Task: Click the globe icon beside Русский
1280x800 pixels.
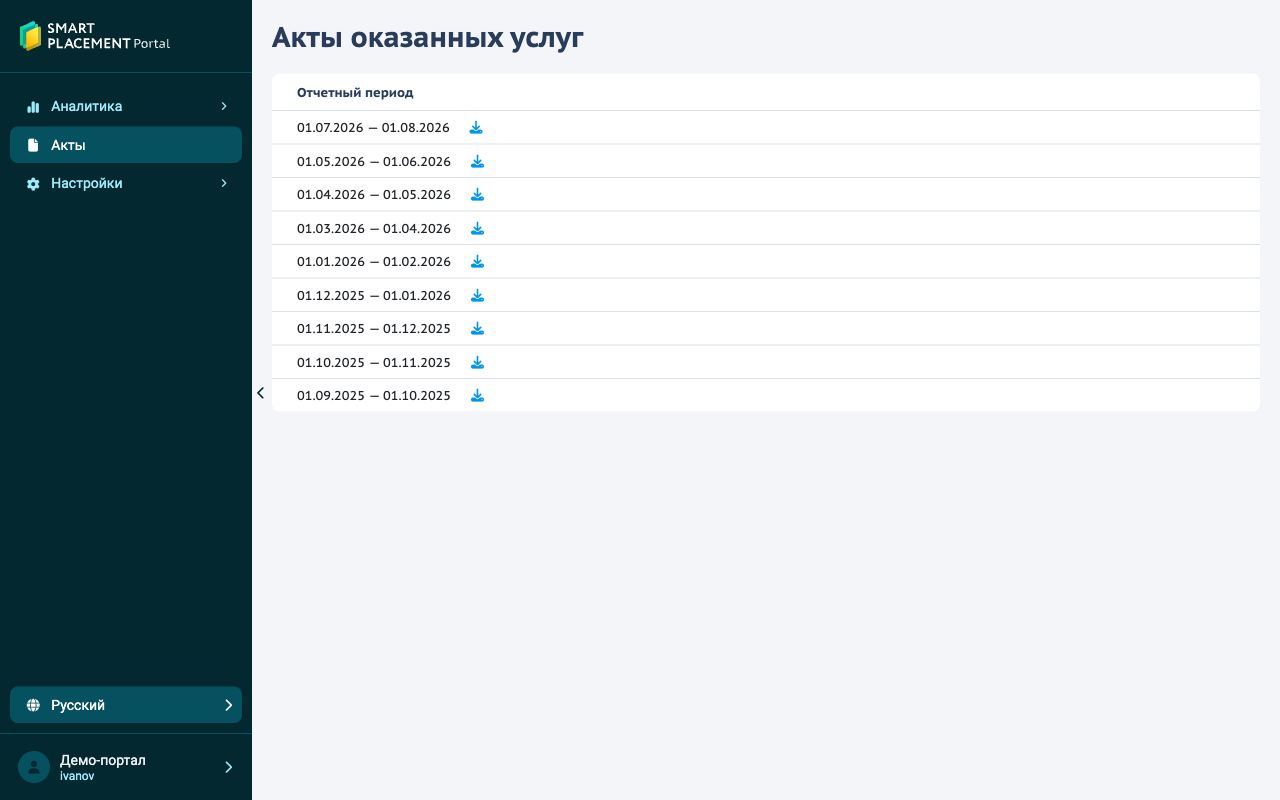Action: [33, 705]
